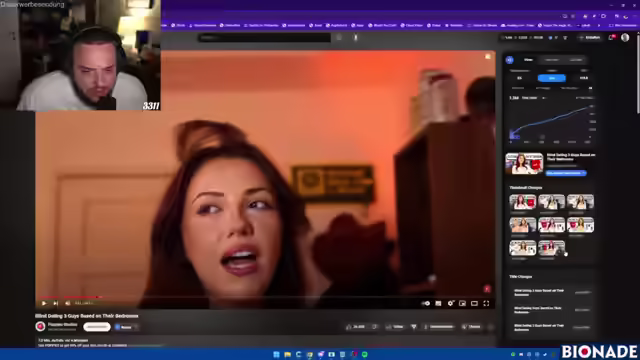The width and height of the screenshot is (640, 360).
Task: Open the Windows Start button in the taskbar
Action: 276,354
